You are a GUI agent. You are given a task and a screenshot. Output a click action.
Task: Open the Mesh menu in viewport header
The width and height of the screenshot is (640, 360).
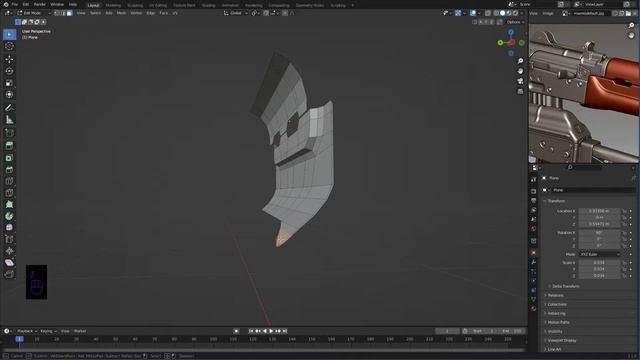[122, 13]
